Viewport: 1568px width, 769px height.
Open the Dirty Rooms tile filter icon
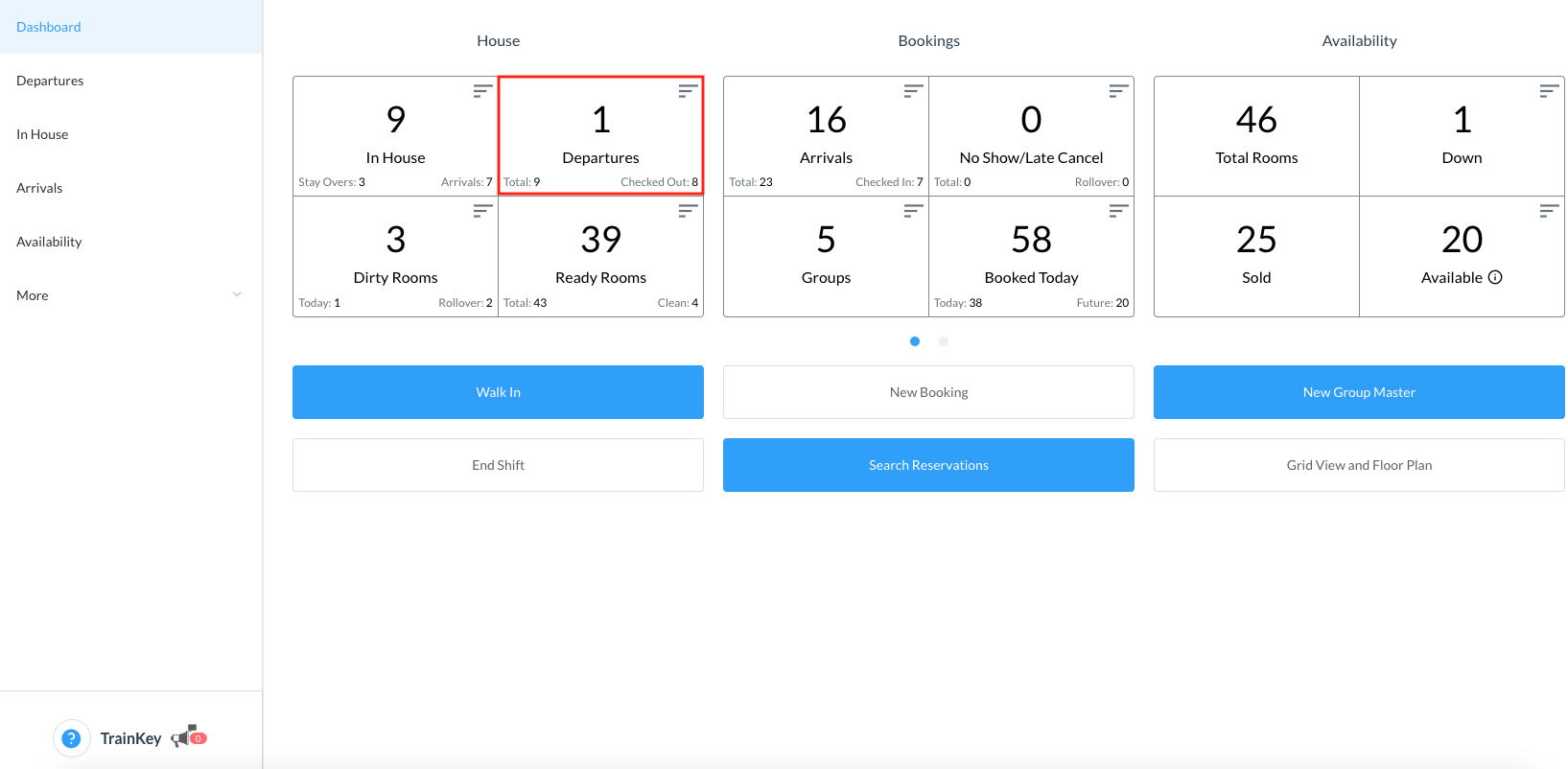pyautogui.click(x=482, y=211)
